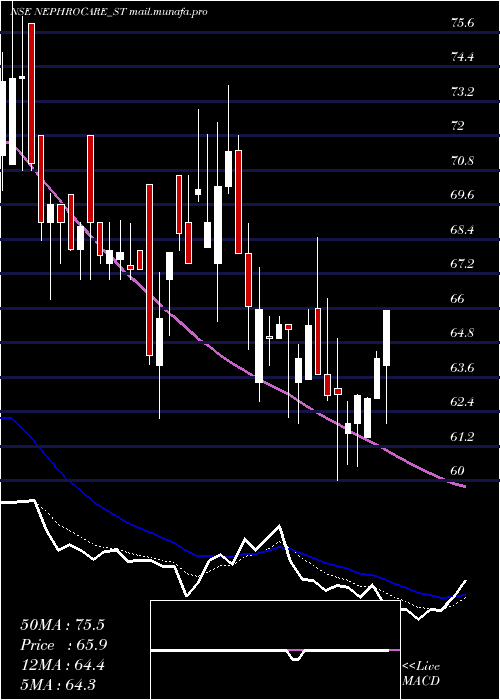Click the 74.4 price axis label
Viewport: 500px width, 700px height.
click(462, 57)
